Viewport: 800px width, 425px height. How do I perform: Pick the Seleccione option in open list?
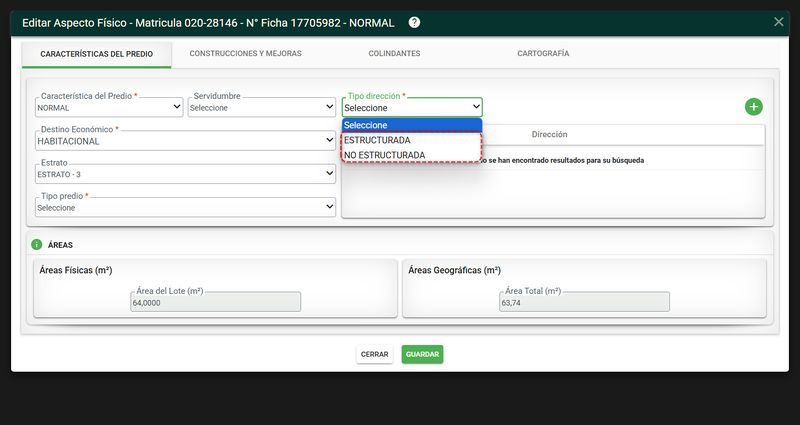412,125
